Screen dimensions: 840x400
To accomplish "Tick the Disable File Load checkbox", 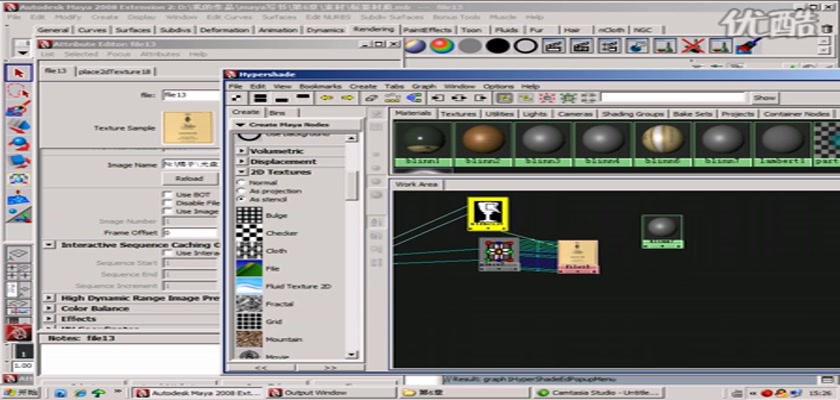I will [168, 203].
